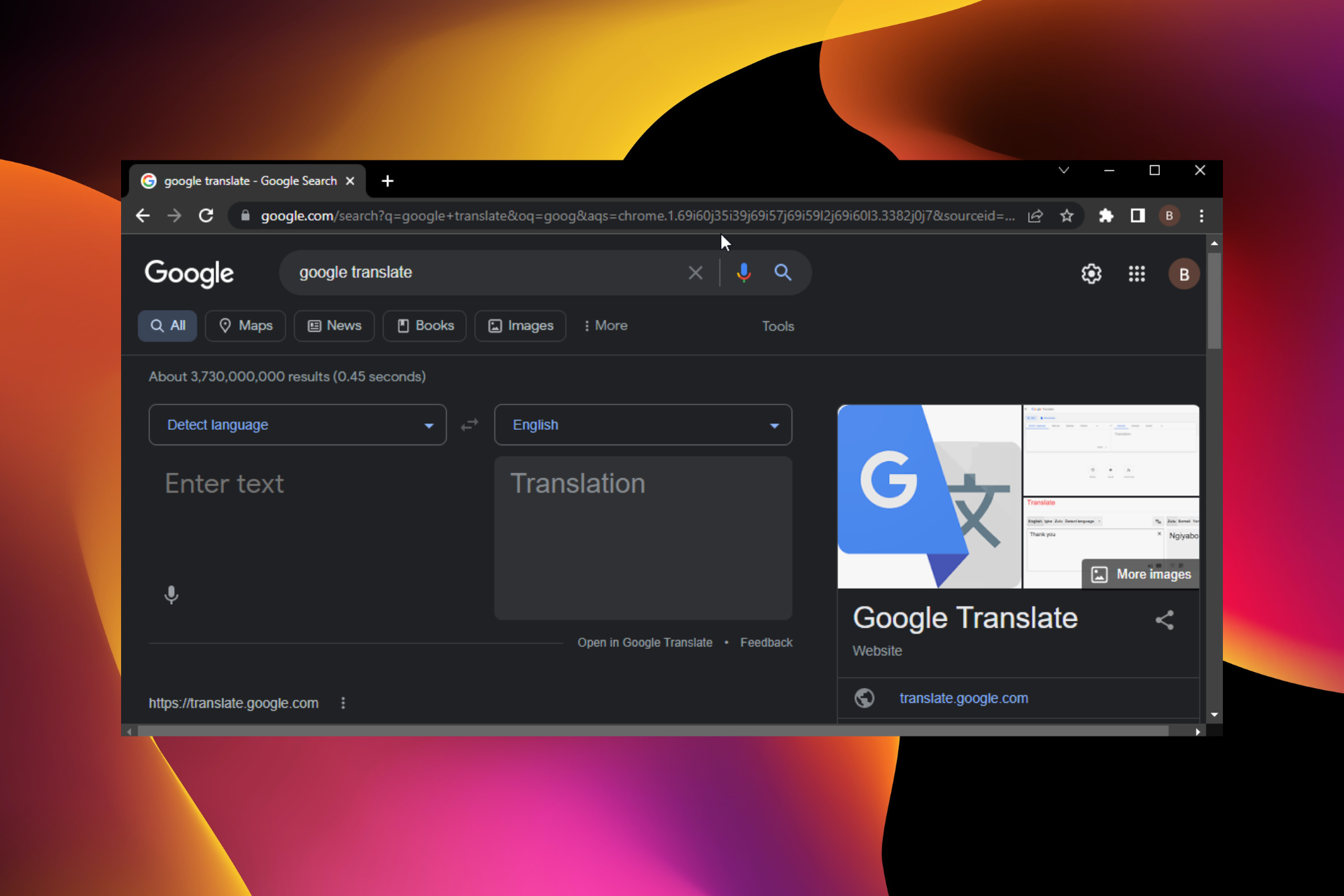
Task: Click the Translation output box
Action: click(643, 538)
